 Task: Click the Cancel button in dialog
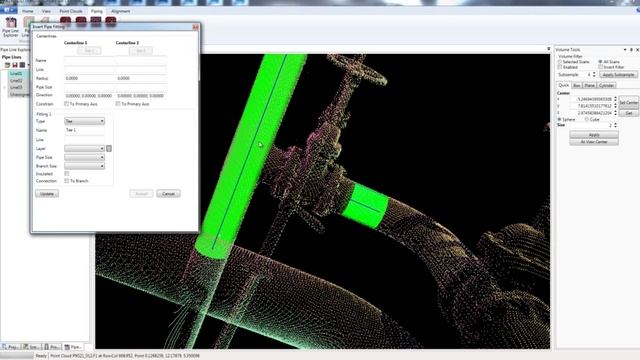click(x=168, y=194)
